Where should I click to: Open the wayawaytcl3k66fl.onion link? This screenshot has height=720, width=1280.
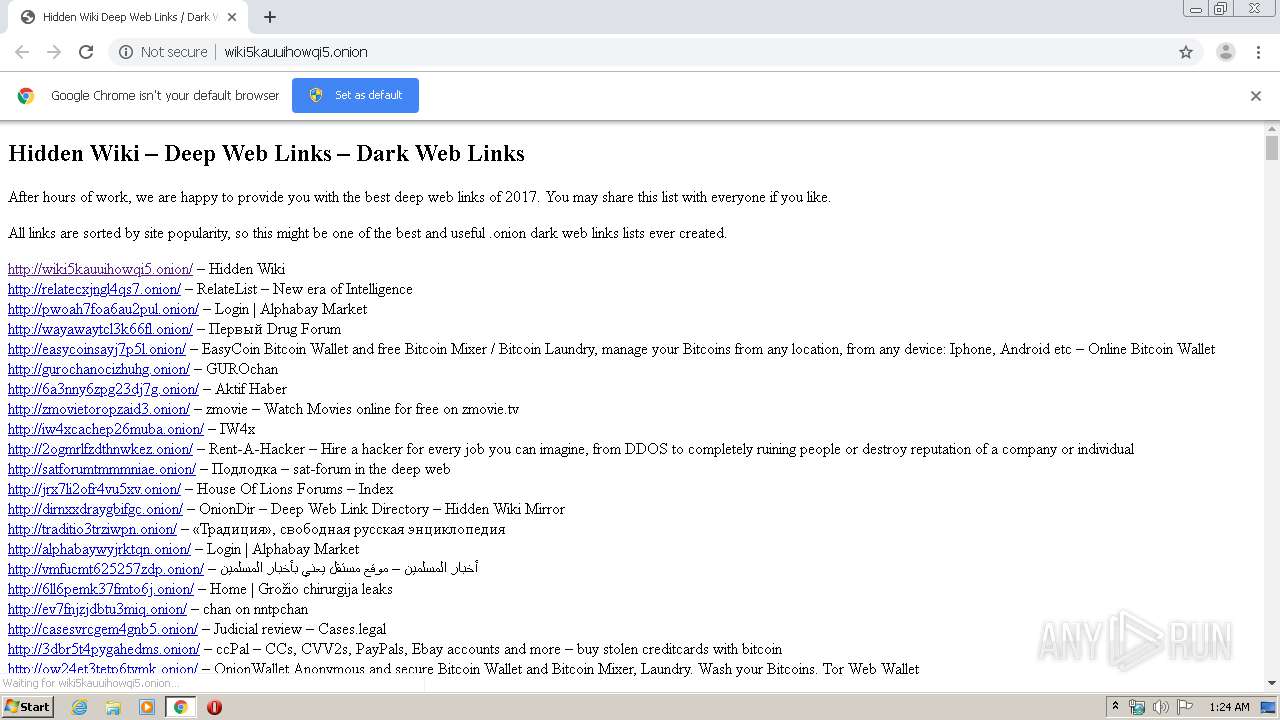click(x=100, y=329)
